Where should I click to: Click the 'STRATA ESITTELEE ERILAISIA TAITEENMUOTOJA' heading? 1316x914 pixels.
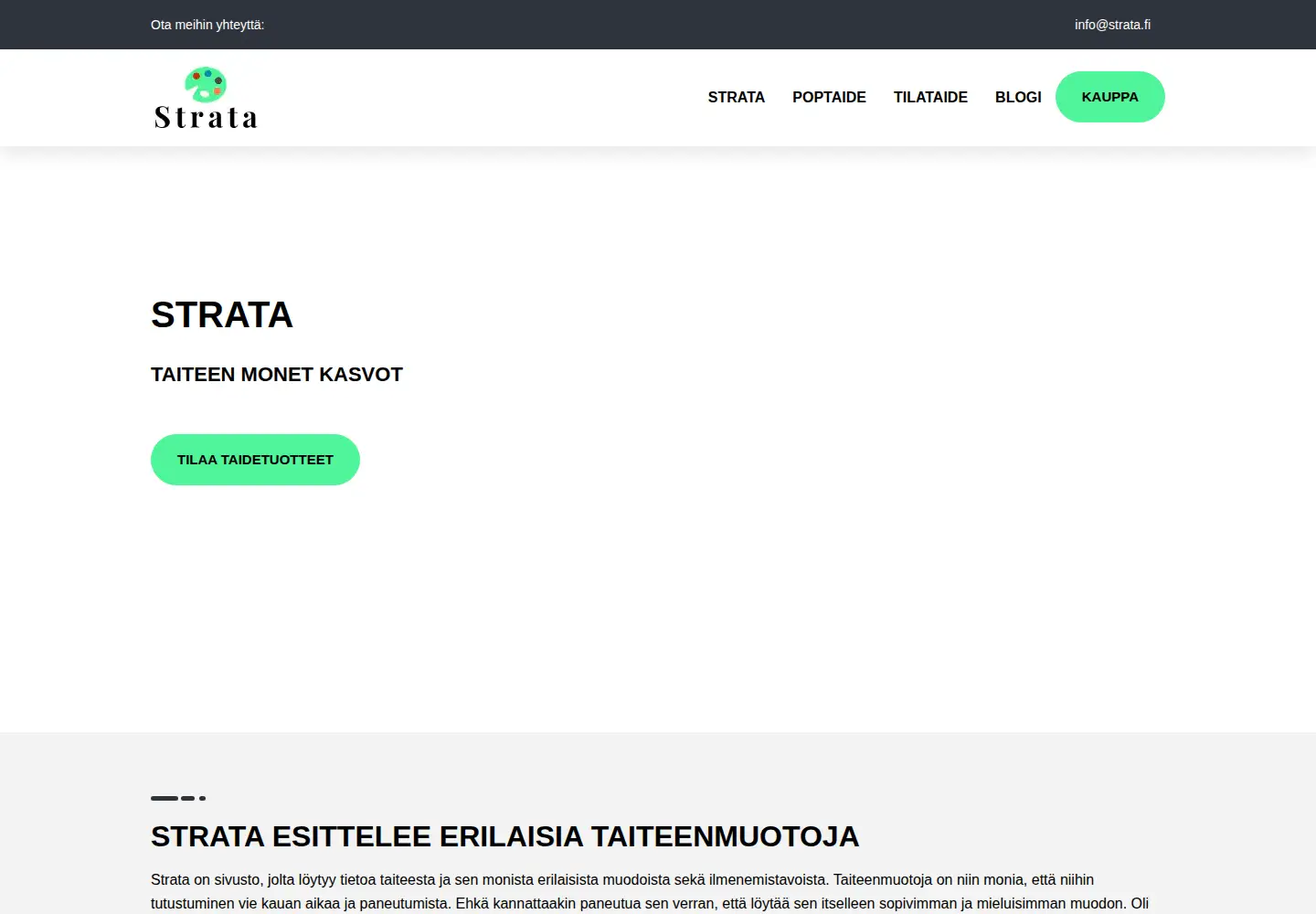[x=504, y=836]
